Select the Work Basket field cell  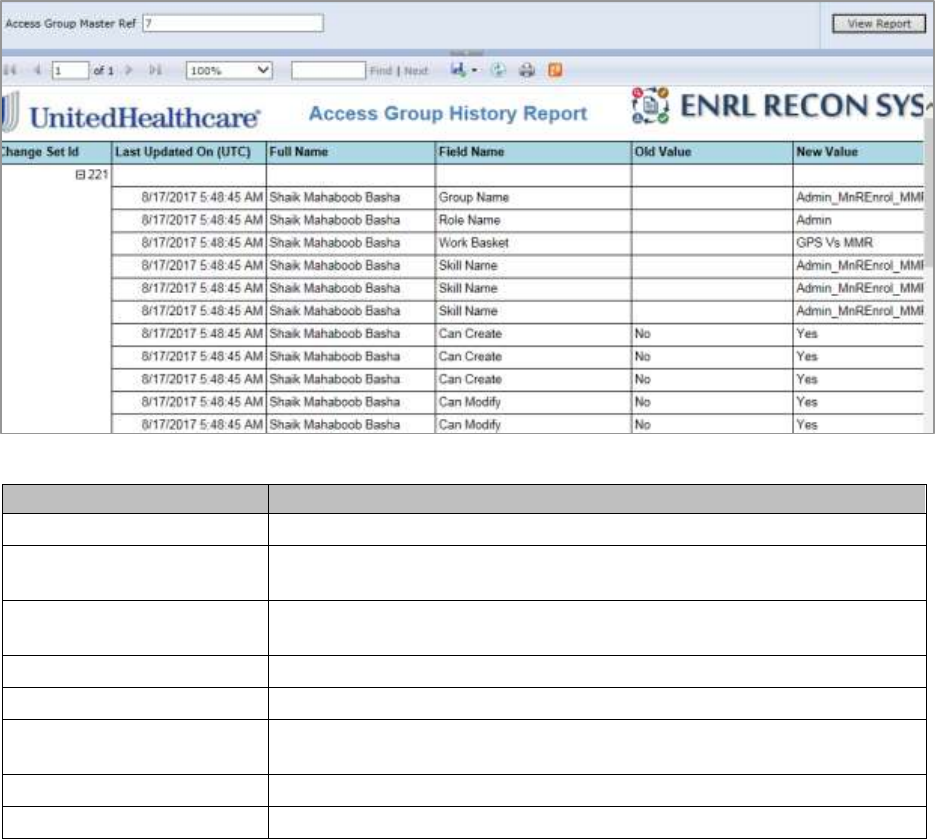click(533, 243)
